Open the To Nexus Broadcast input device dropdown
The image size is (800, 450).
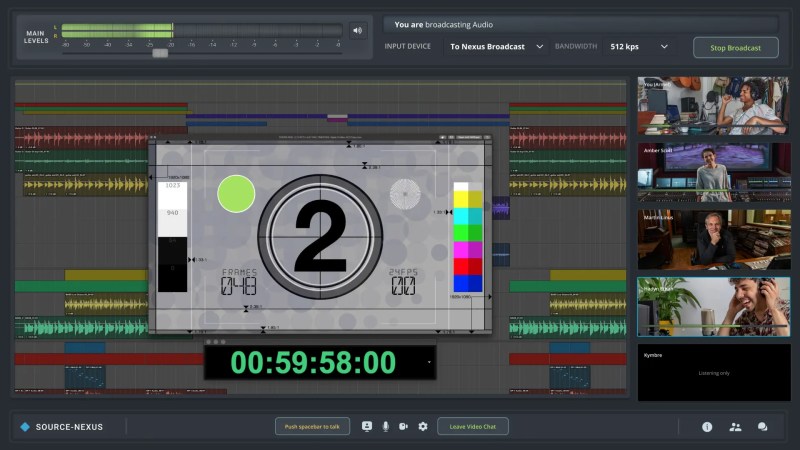pyautogui.click(x=496, y=46)
